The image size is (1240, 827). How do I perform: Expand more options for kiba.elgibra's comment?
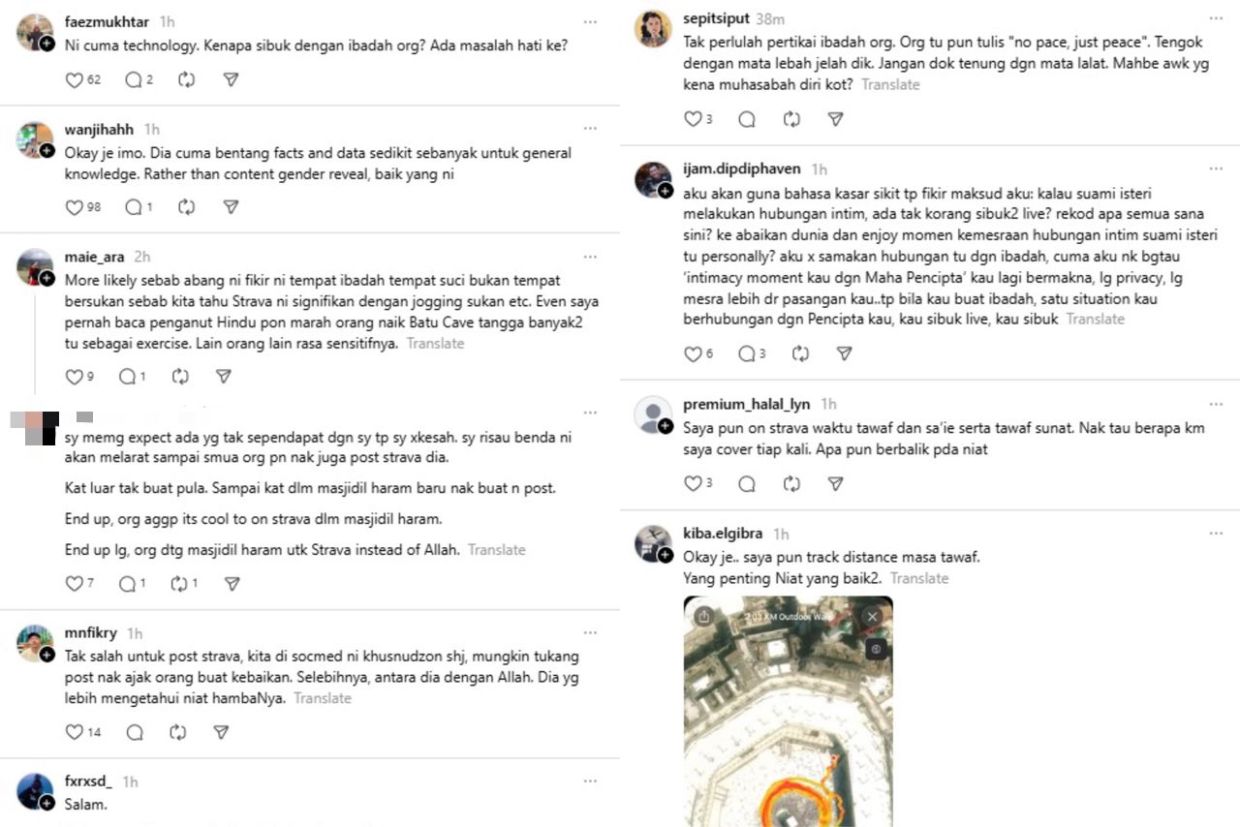[1215, 534]
